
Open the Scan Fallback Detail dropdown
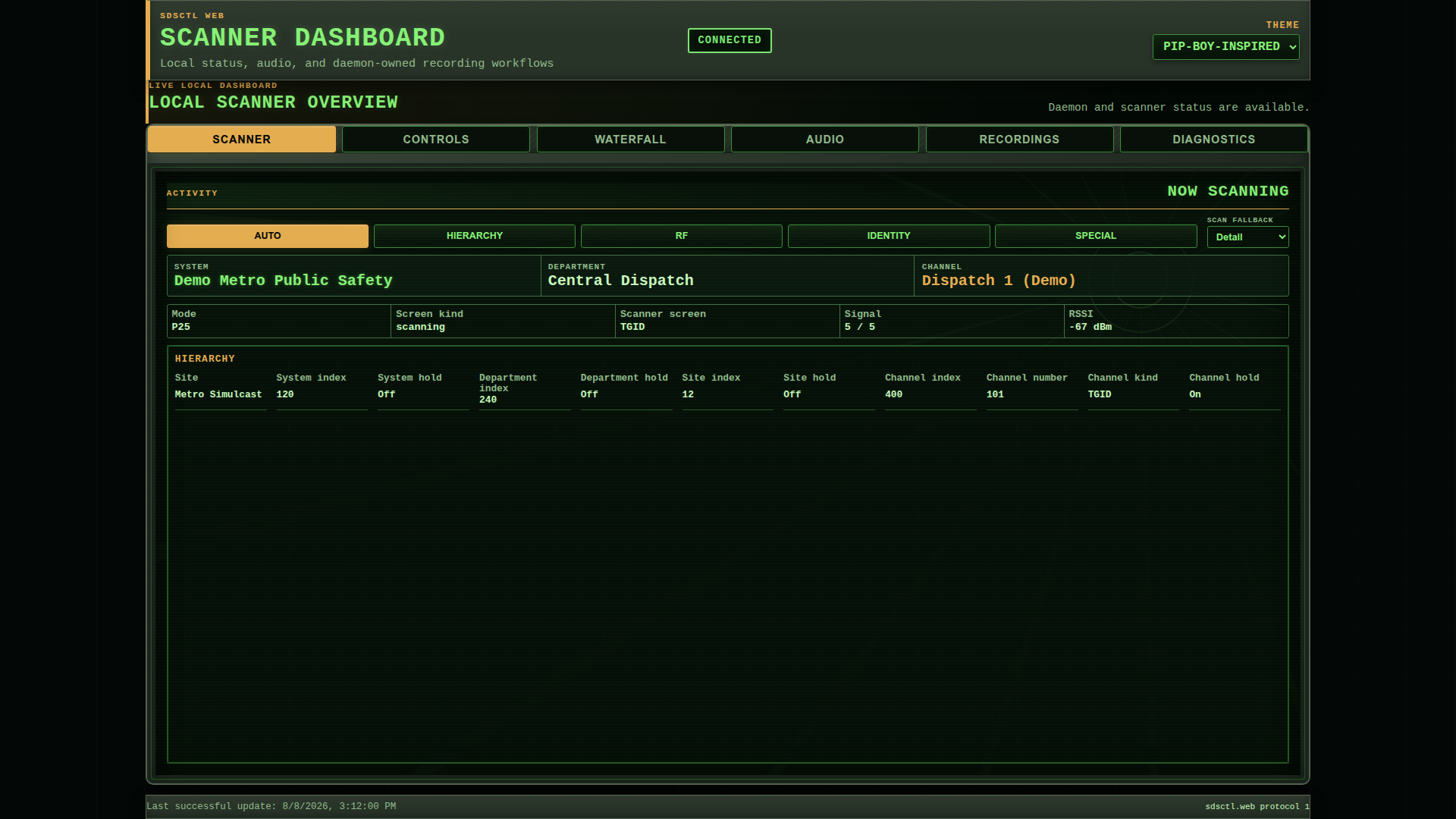(x=1247, y=237)
